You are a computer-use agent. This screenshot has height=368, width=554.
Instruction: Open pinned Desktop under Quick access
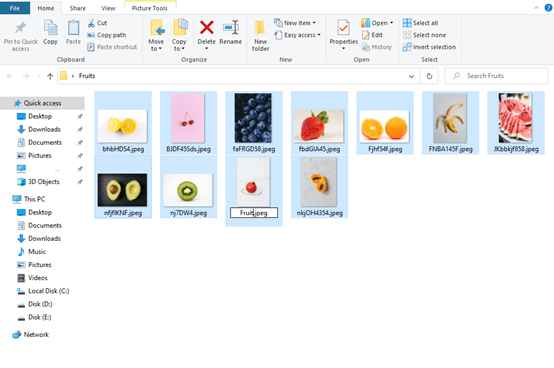[40, 116]
